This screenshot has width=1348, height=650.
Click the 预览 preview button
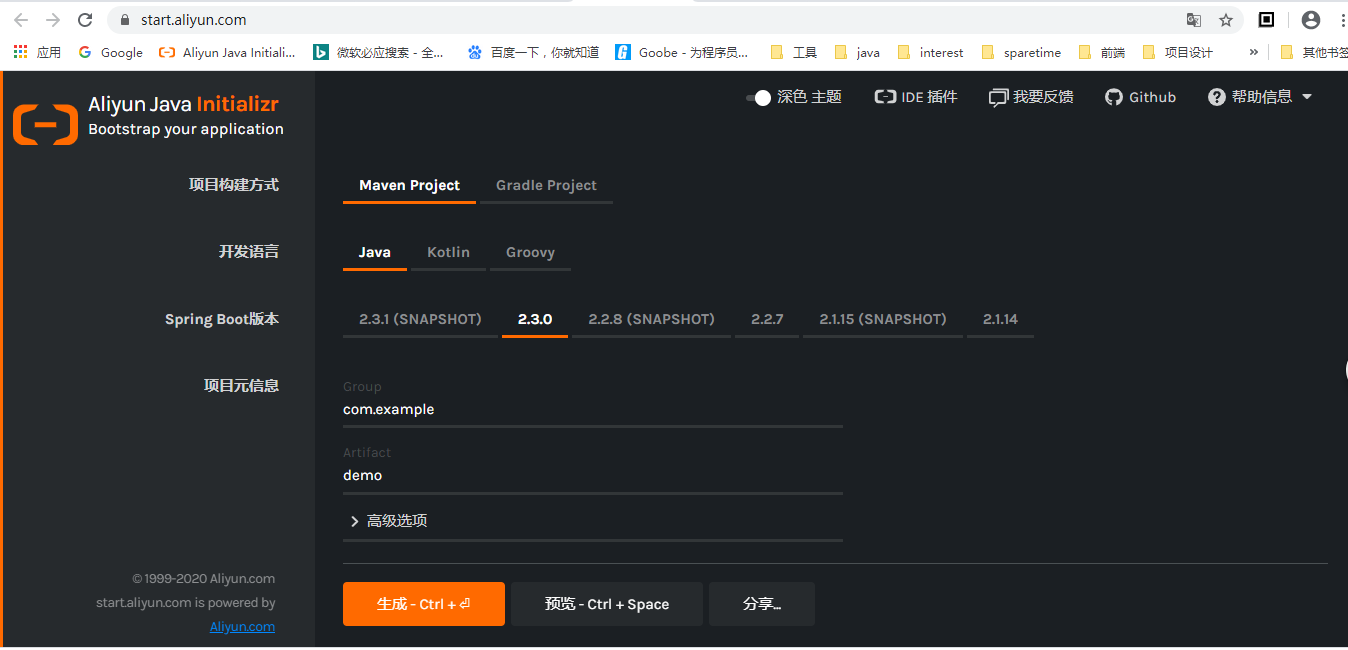click(607, 604)
